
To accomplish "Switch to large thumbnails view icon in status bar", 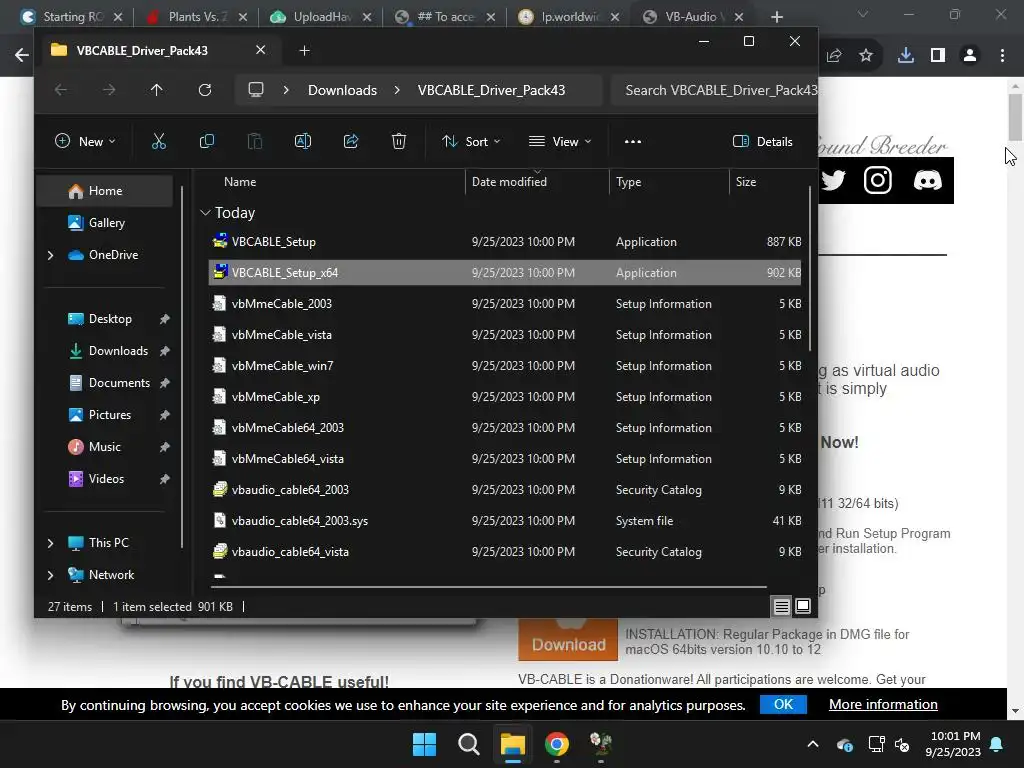I will point(803,607).
